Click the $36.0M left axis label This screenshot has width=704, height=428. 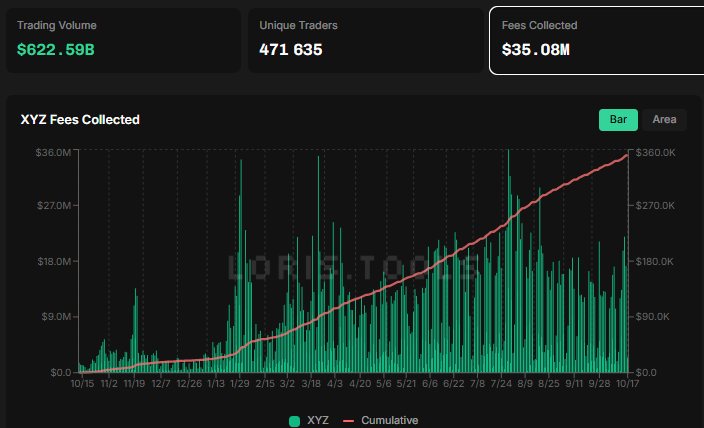pos(53,153)
